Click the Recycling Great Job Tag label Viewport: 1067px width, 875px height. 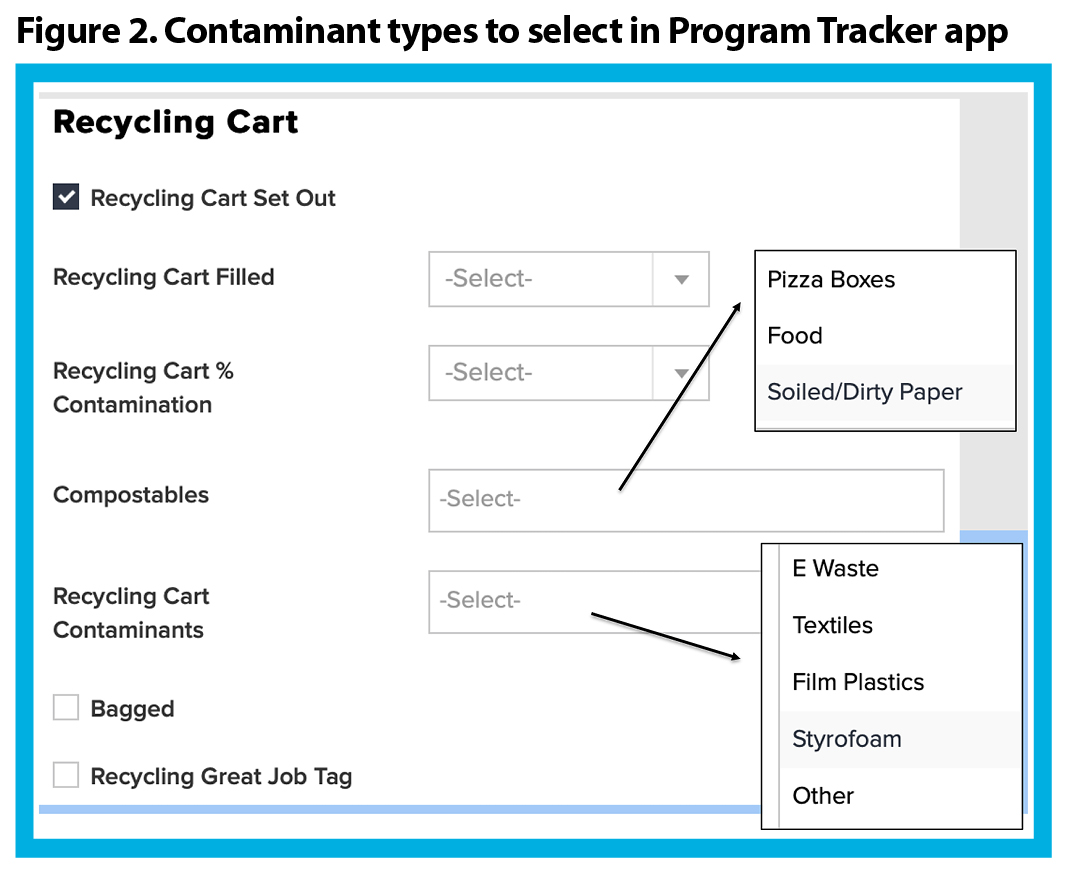(x=221, y=776)
